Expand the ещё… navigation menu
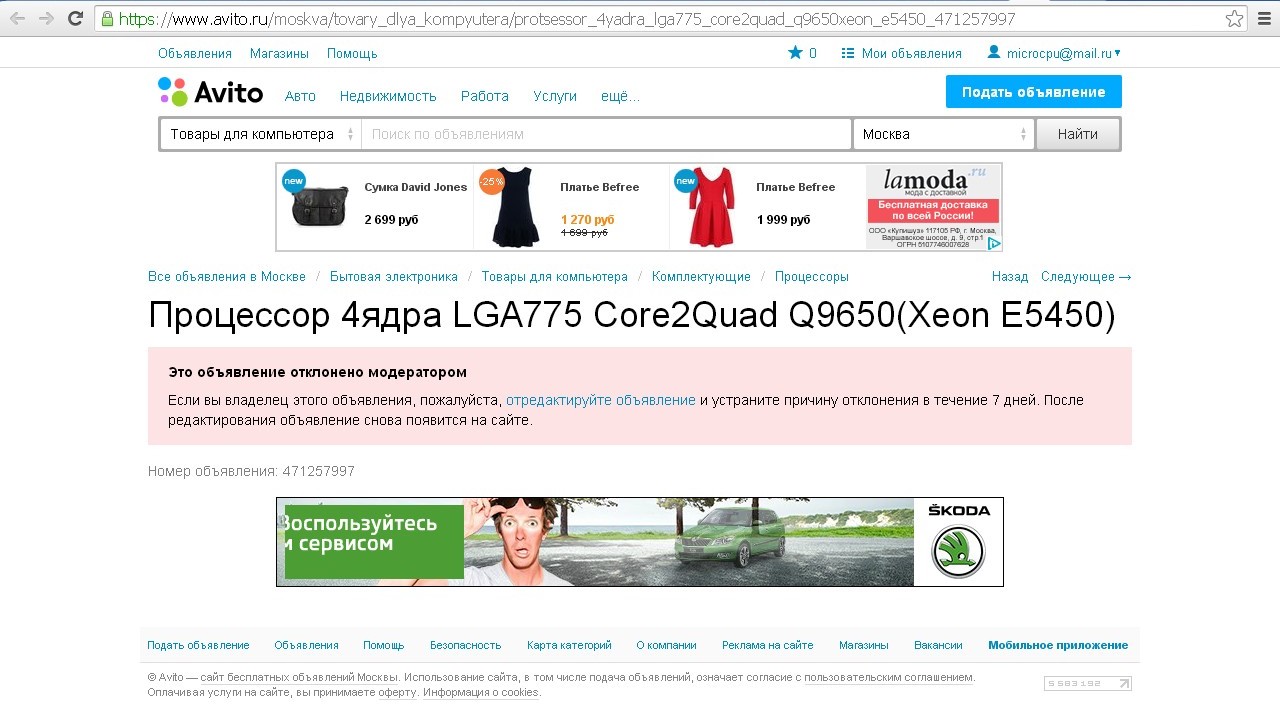 coord(620,96)
